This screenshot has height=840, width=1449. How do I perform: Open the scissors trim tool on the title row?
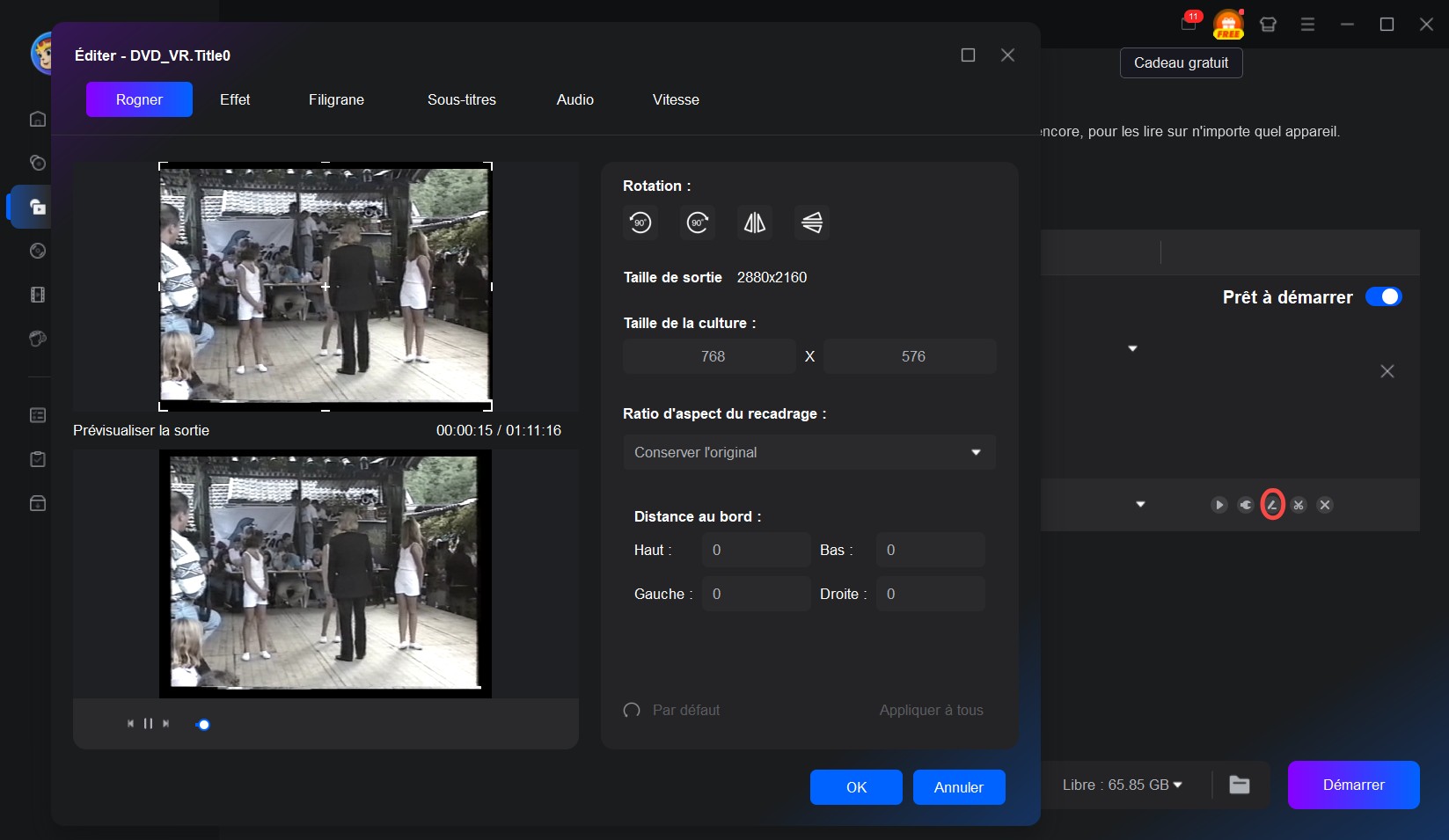coord(1299,505)
